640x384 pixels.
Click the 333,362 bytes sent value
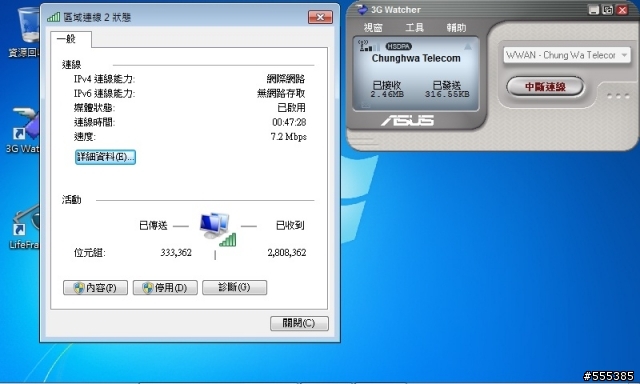(176, 253)
